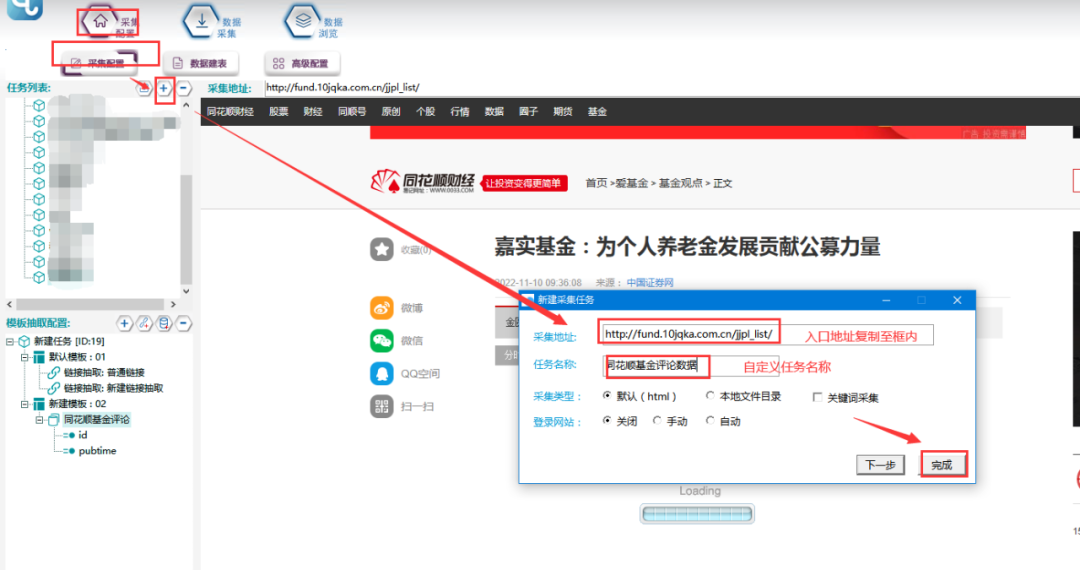This screenshot has height=570, width=1080.
Task: Click 完成 button in dialog
Action: point(942,465)
